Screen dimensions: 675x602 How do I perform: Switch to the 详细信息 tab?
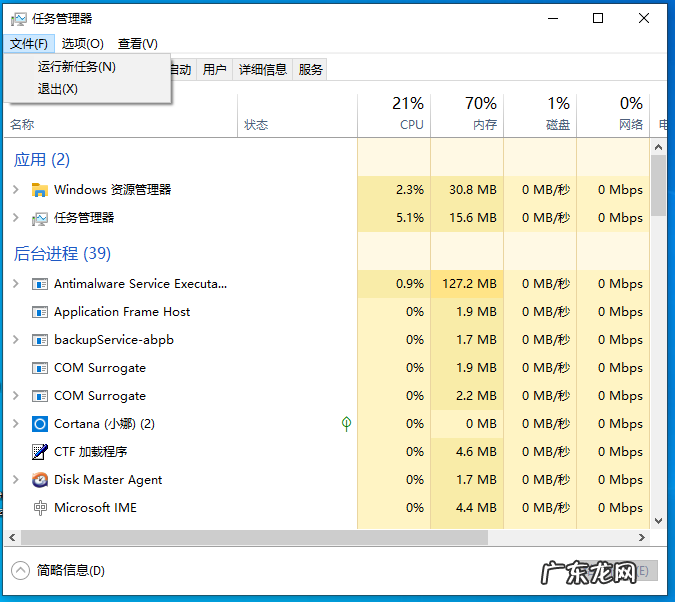(263, 70)
